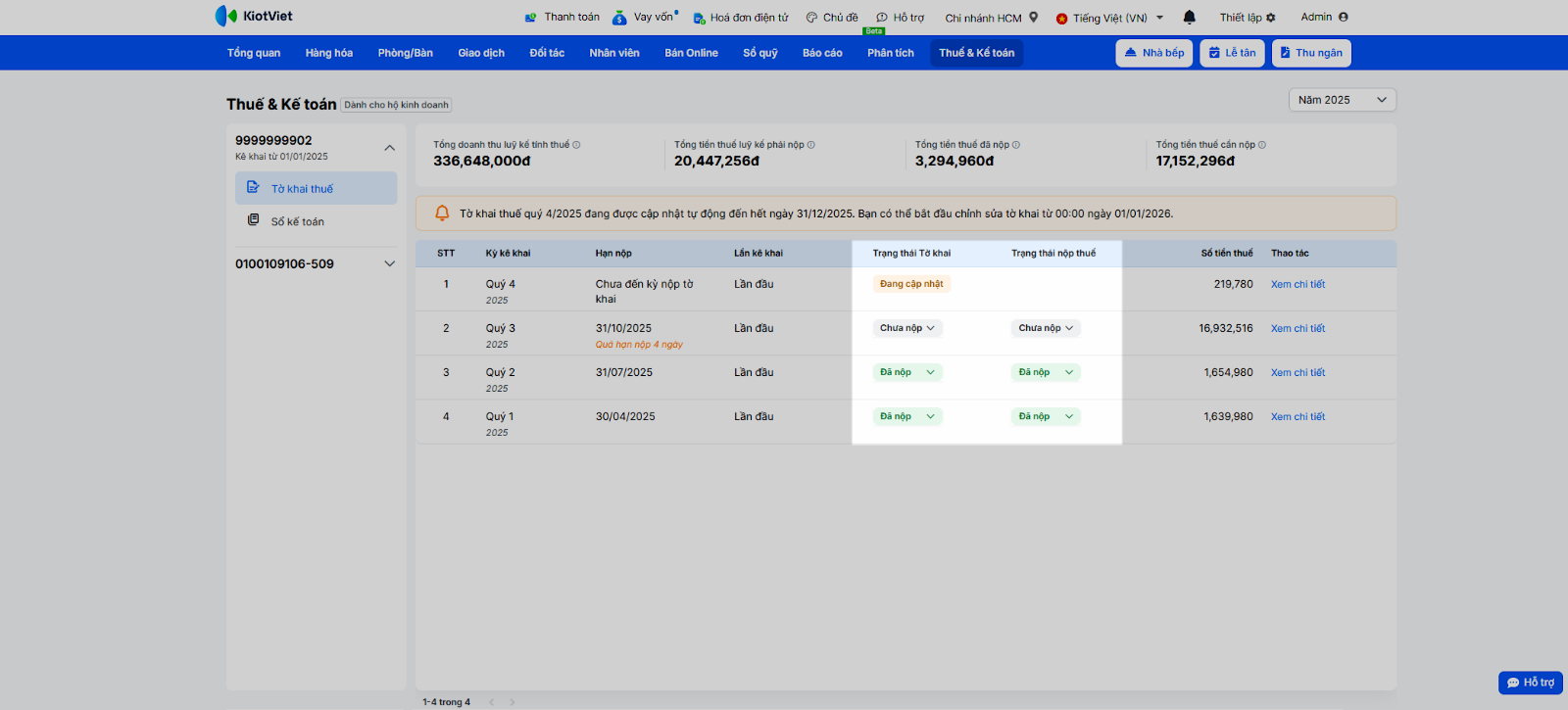
Task: Click the tax amount 219,780
Action: tap(1233, 284)
